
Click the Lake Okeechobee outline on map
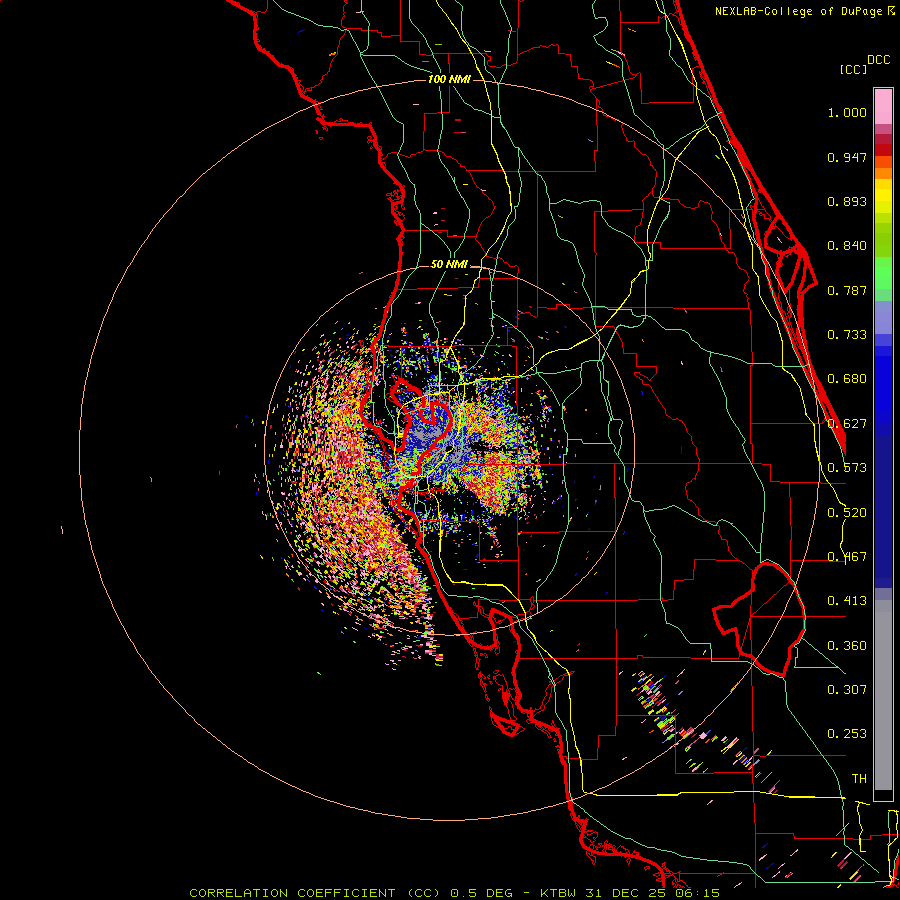[759, 619]
